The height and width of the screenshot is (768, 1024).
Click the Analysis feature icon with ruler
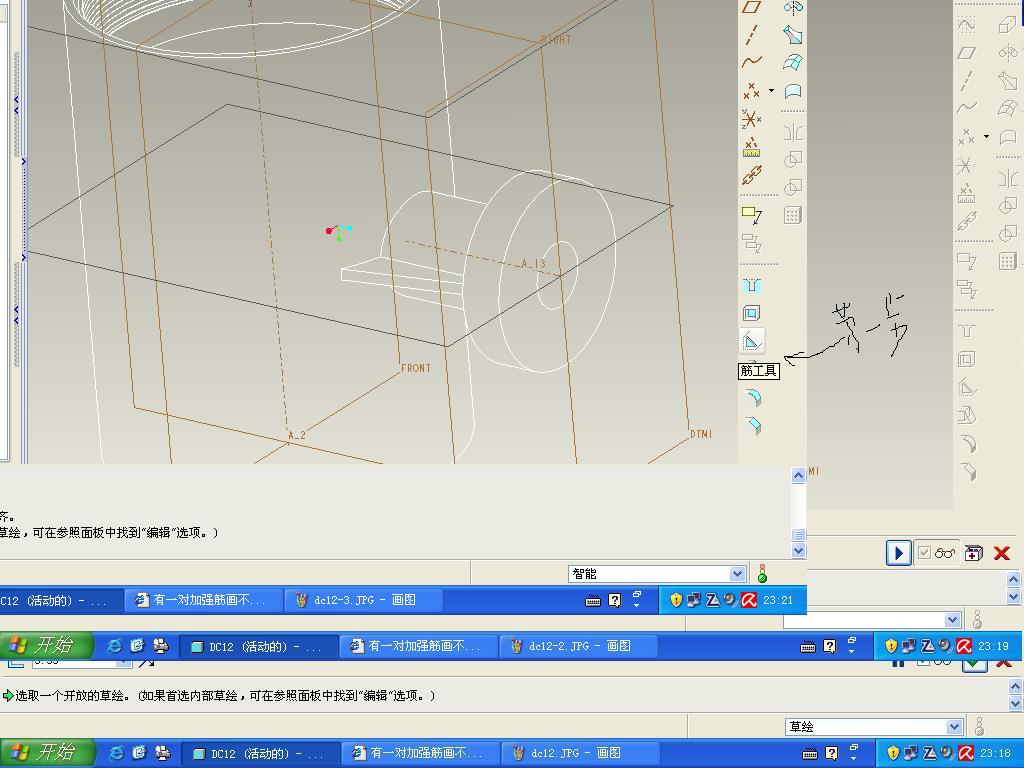click(752, 147)
